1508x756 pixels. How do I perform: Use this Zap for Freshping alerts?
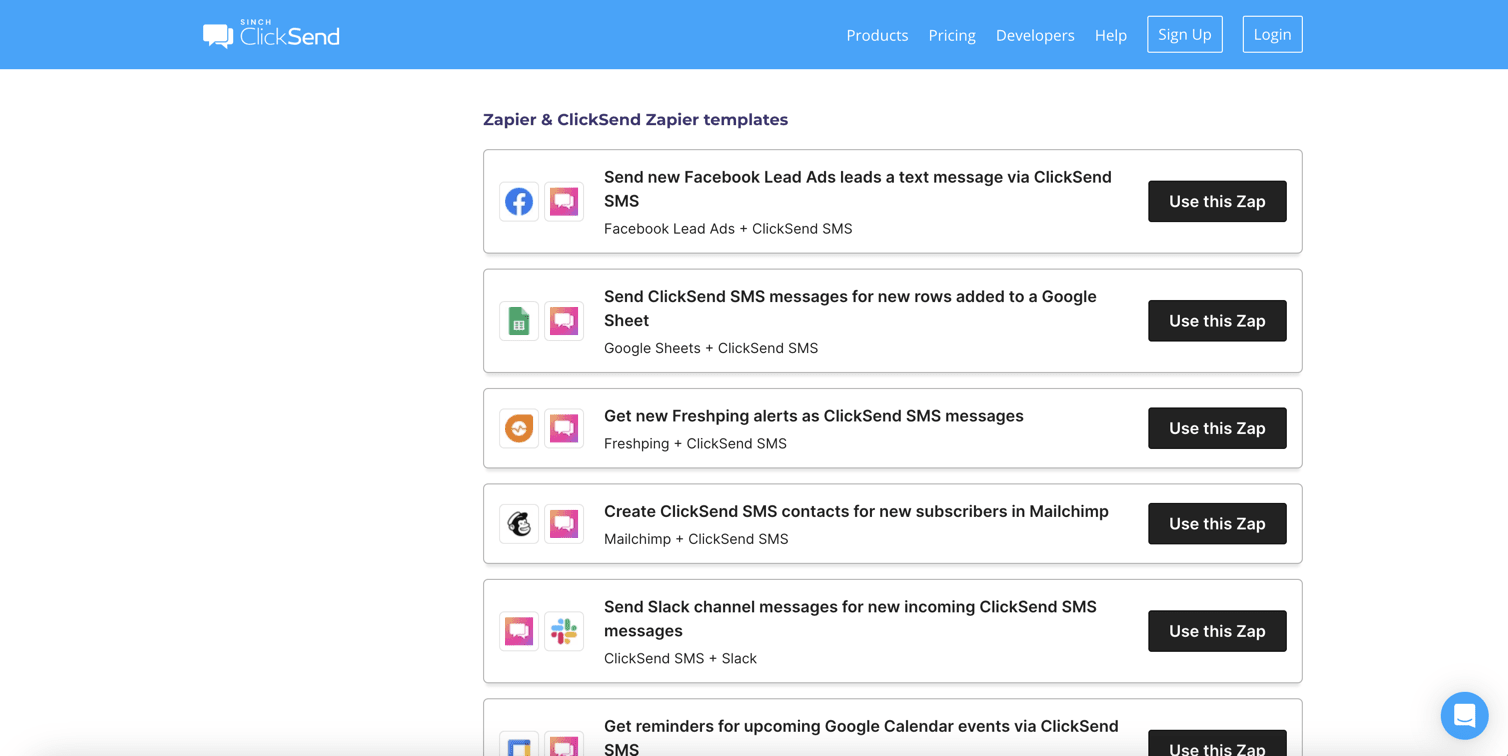tap(1217, 428)
